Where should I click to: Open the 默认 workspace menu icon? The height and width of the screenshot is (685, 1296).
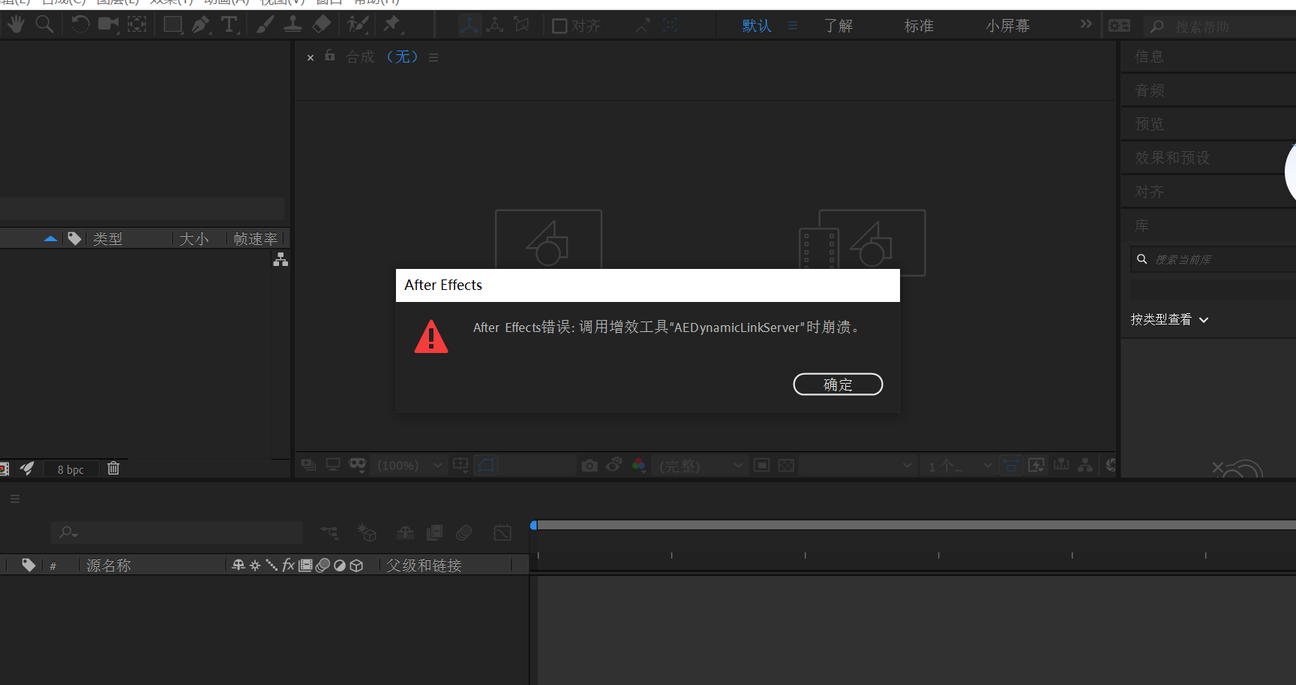[793, 26]
